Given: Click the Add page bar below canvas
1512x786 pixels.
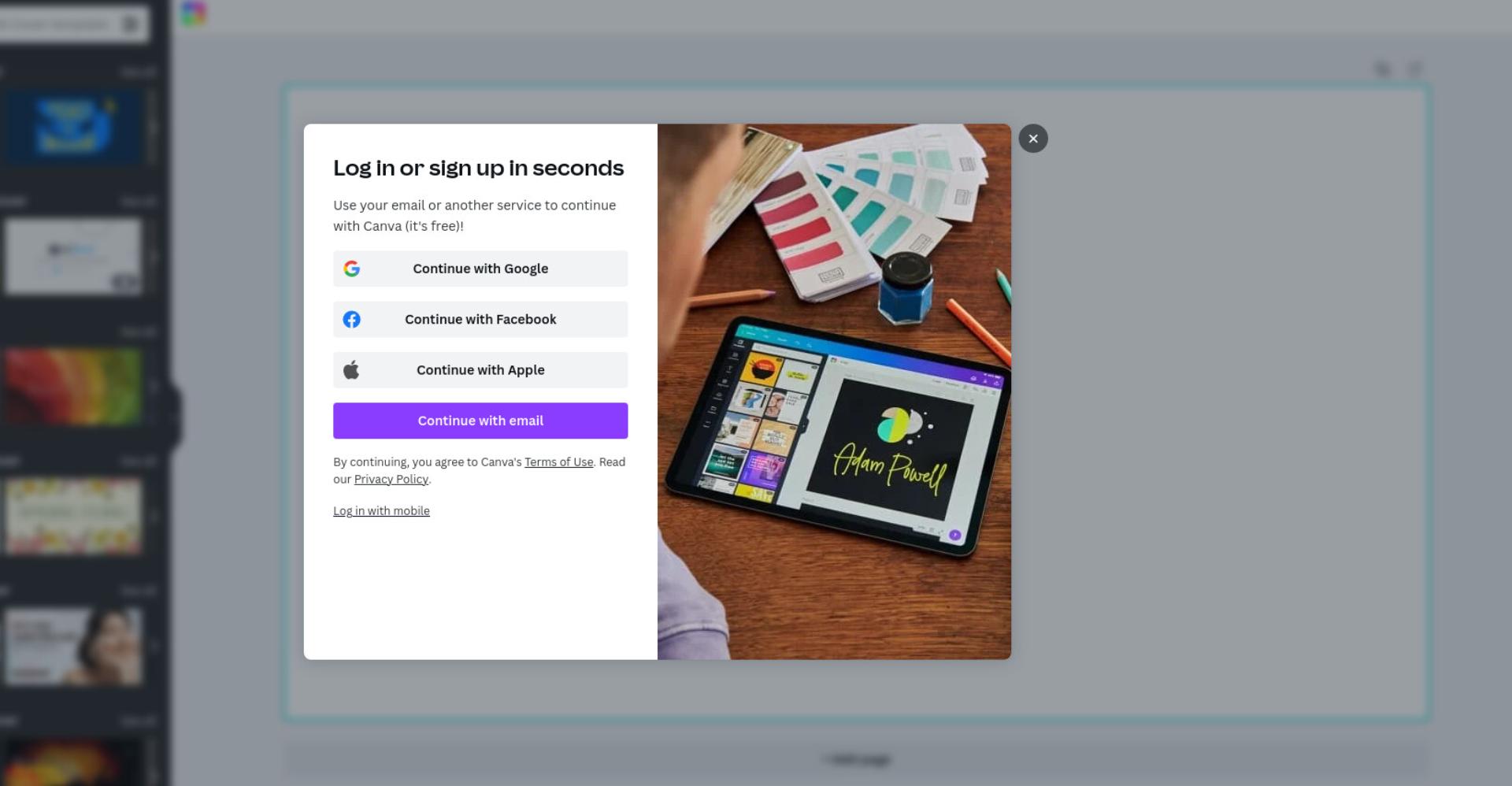Looking at the screenshot, I should pyautogui.click(x=856, y=759).
